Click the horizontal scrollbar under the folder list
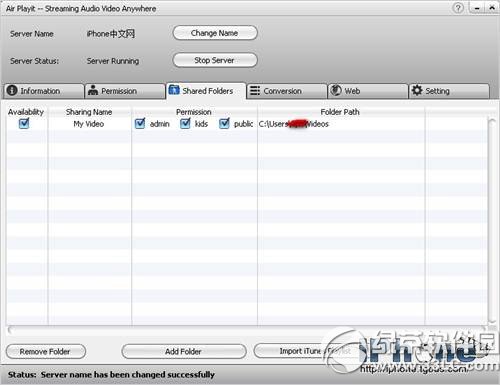500x385 pixels. coord(247,329)
